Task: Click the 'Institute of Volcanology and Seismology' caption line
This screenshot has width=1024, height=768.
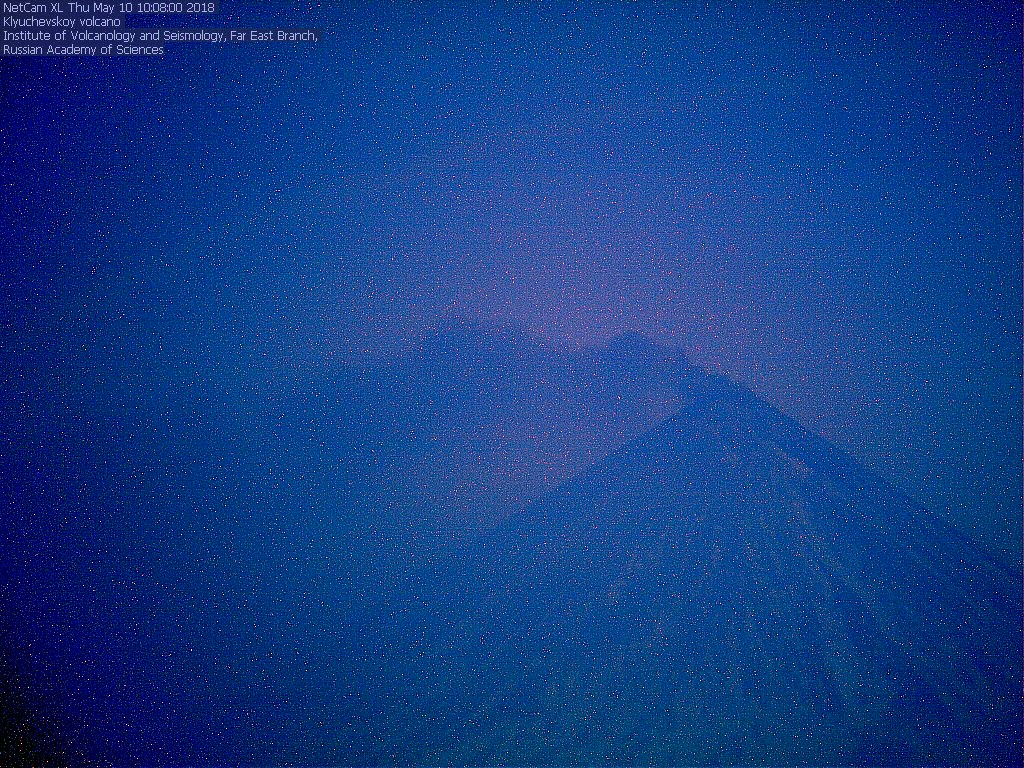Action: click(x=160, y=36)
